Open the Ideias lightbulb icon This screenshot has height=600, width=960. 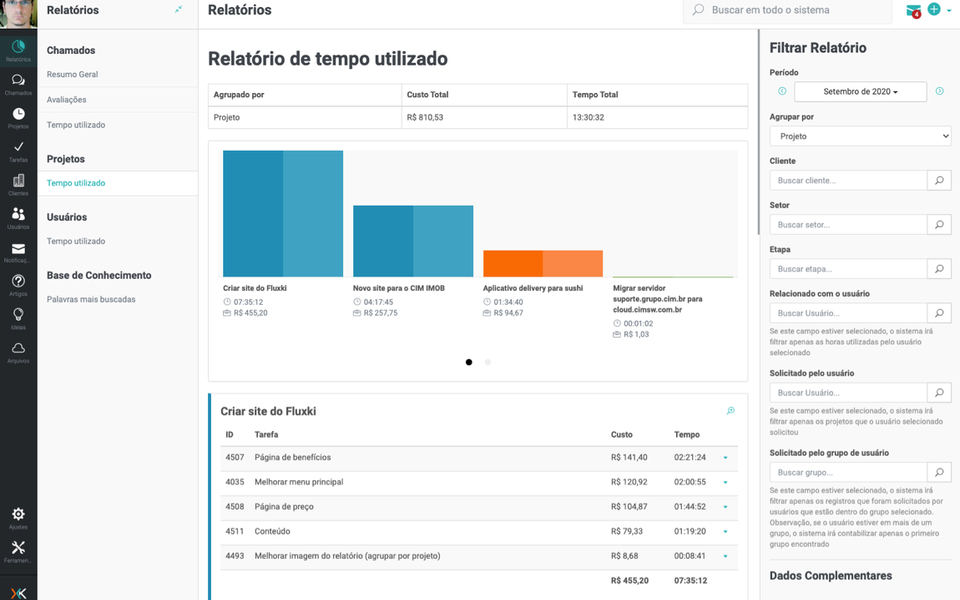(x=18, y=318)
